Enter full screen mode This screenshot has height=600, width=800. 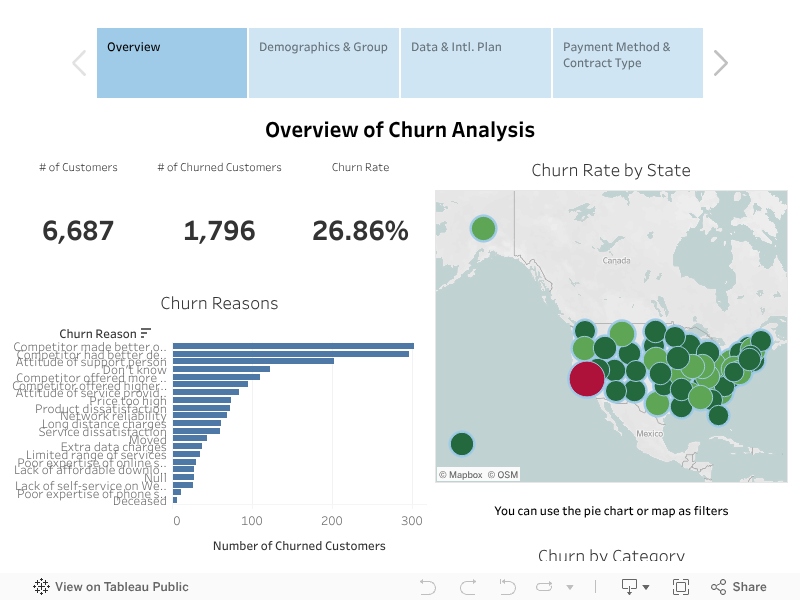coord(681,587)
